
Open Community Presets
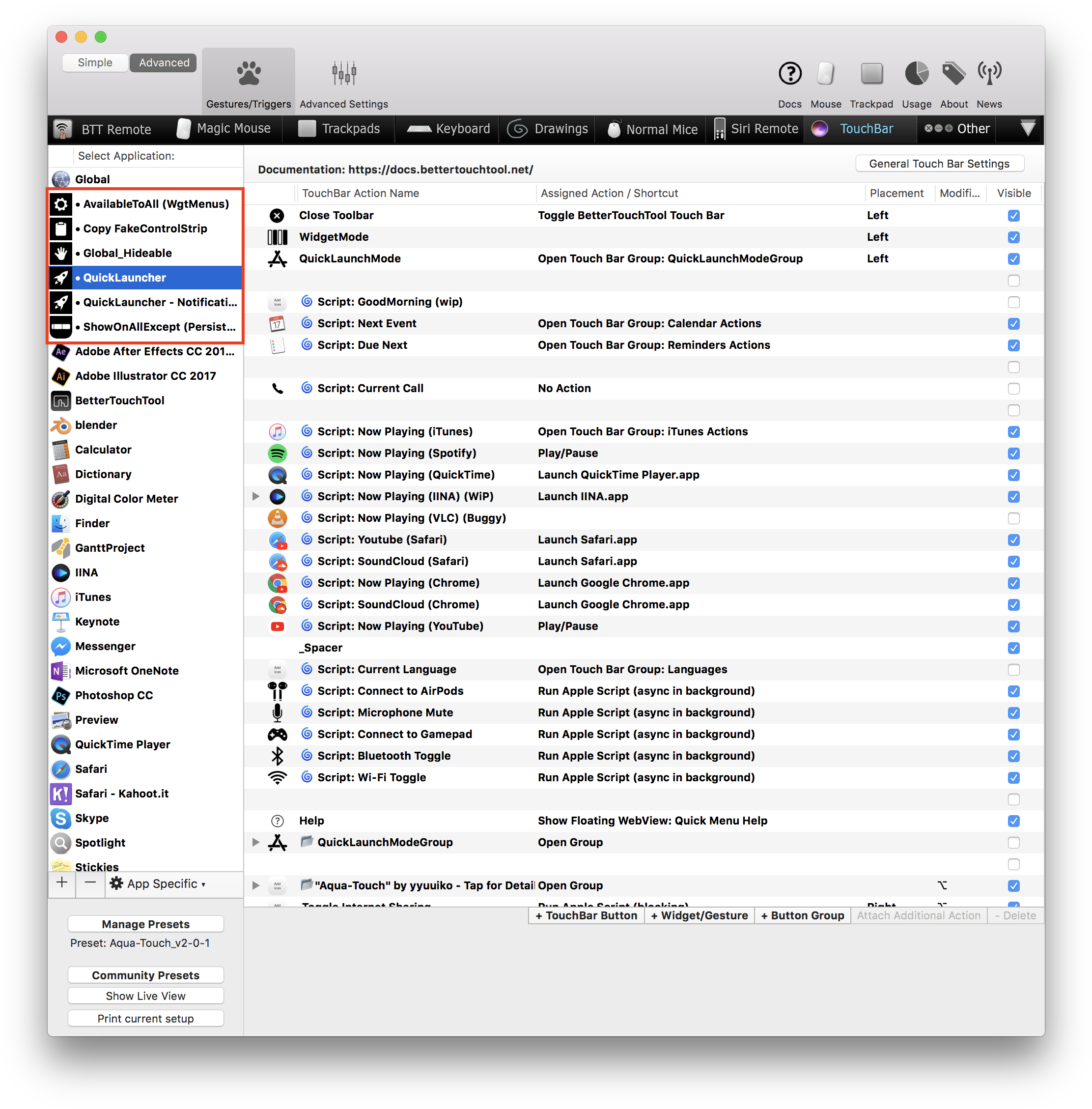pyautogui.click(x=146, y=975)
